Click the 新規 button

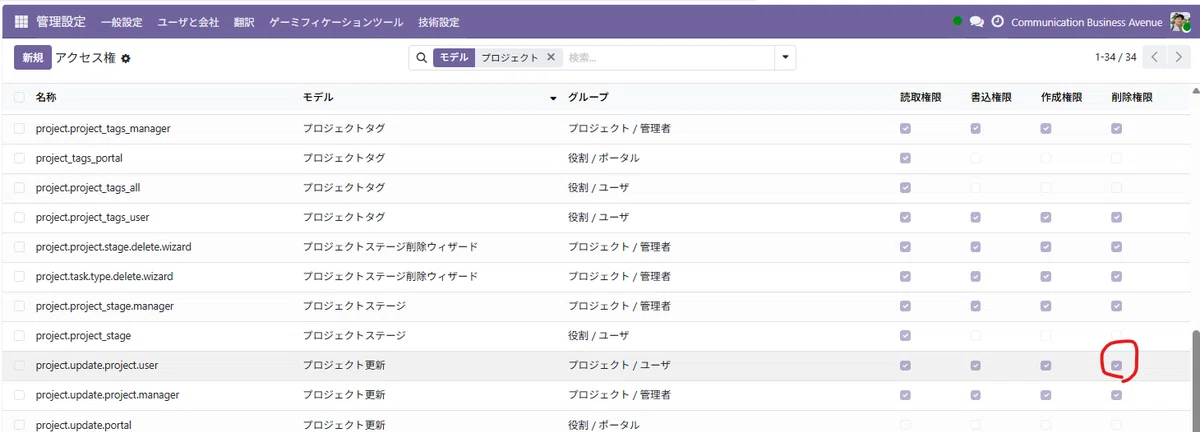pos(31,58)
